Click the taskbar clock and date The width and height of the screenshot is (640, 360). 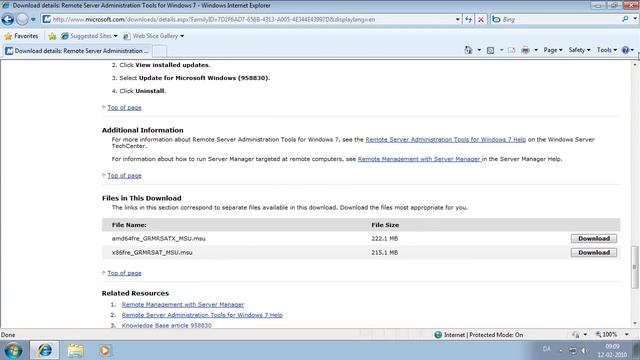(x=612, y=351)
